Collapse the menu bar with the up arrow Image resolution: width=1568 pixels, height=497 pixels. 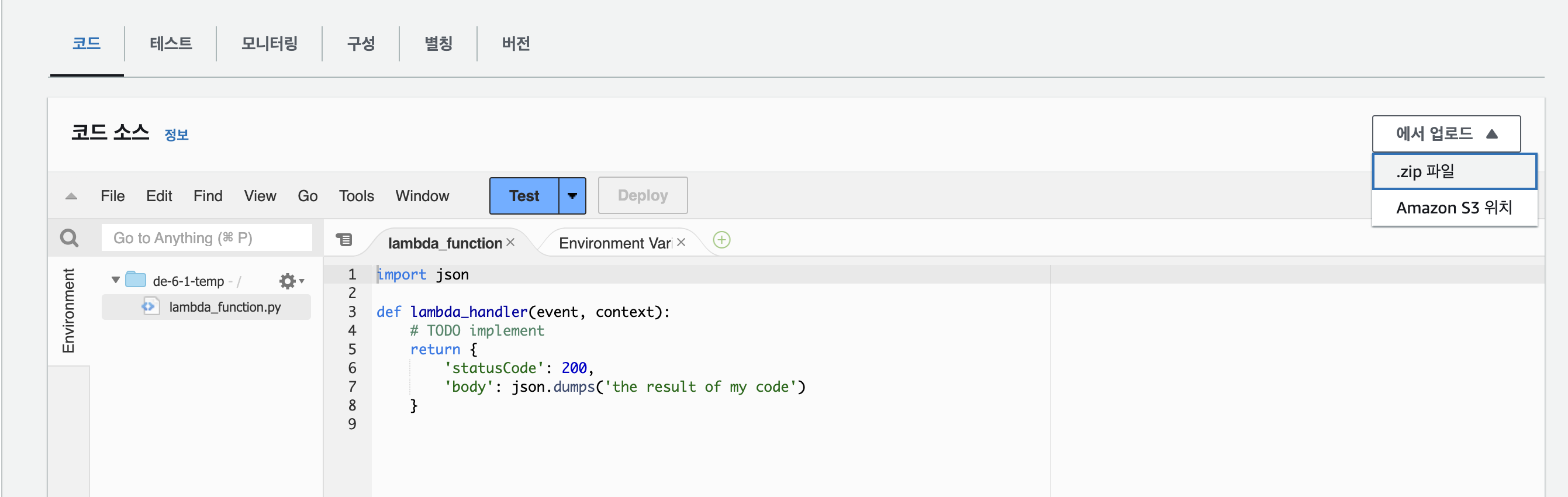(x=71, y=196)
